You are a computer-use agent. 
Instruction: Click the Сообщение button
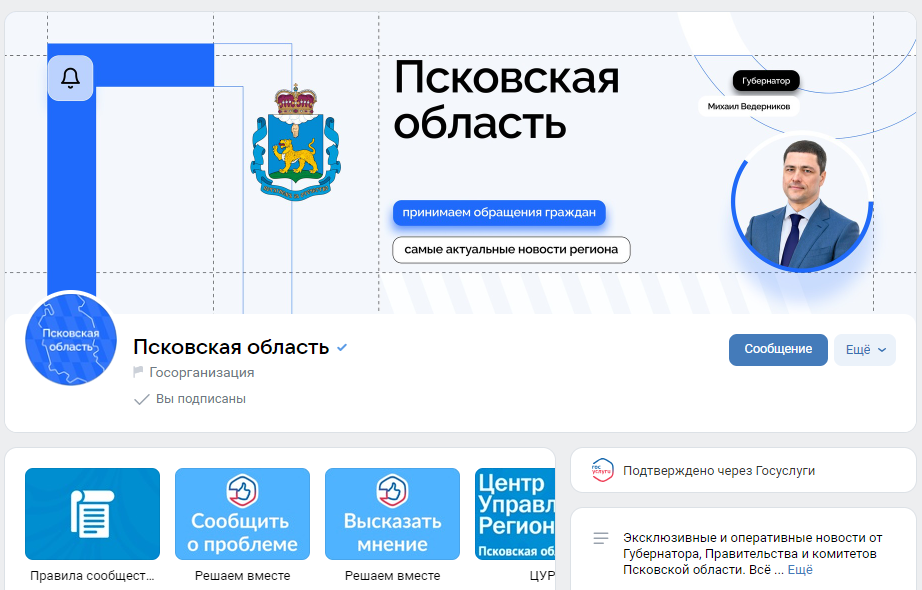coord(778,349)
